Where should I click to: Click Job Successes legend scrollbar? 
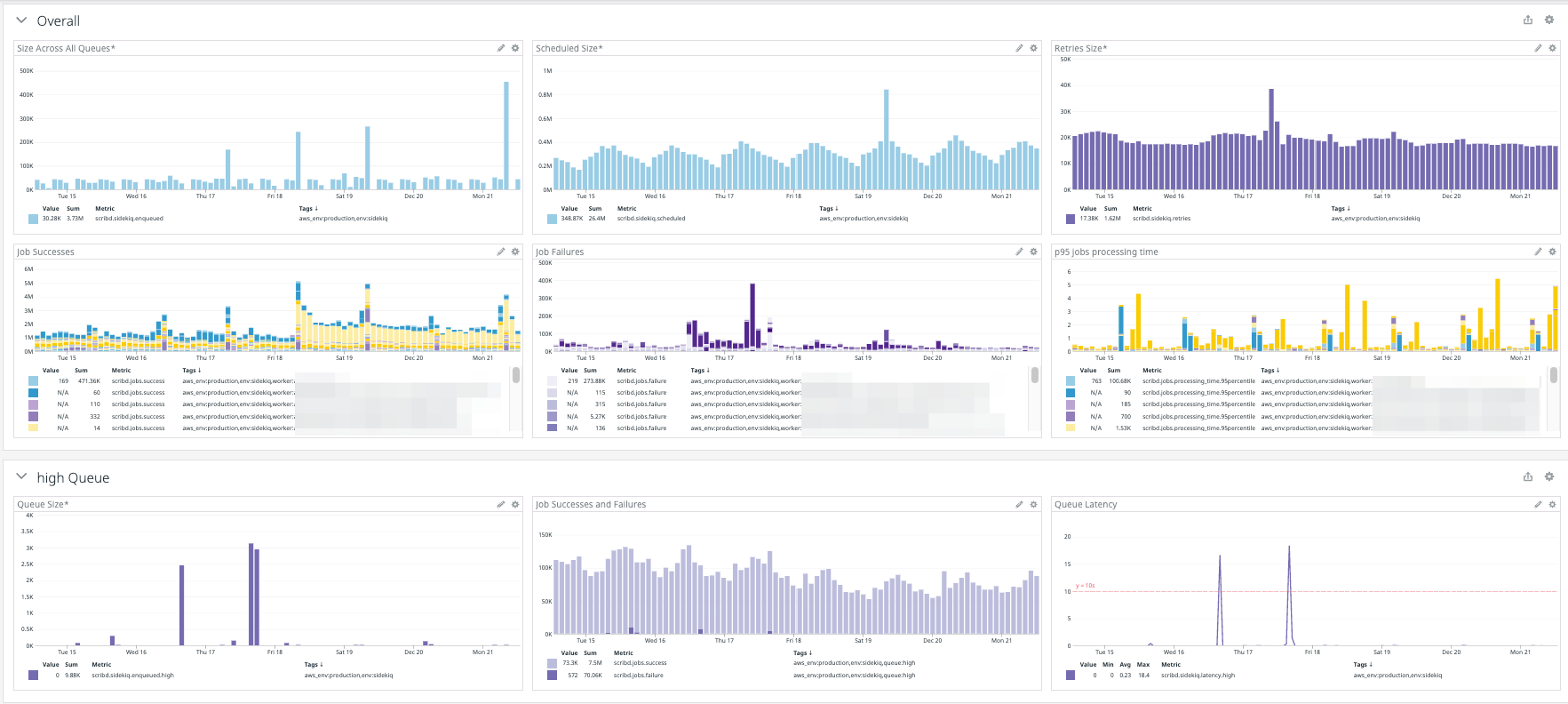pos(516,375)
